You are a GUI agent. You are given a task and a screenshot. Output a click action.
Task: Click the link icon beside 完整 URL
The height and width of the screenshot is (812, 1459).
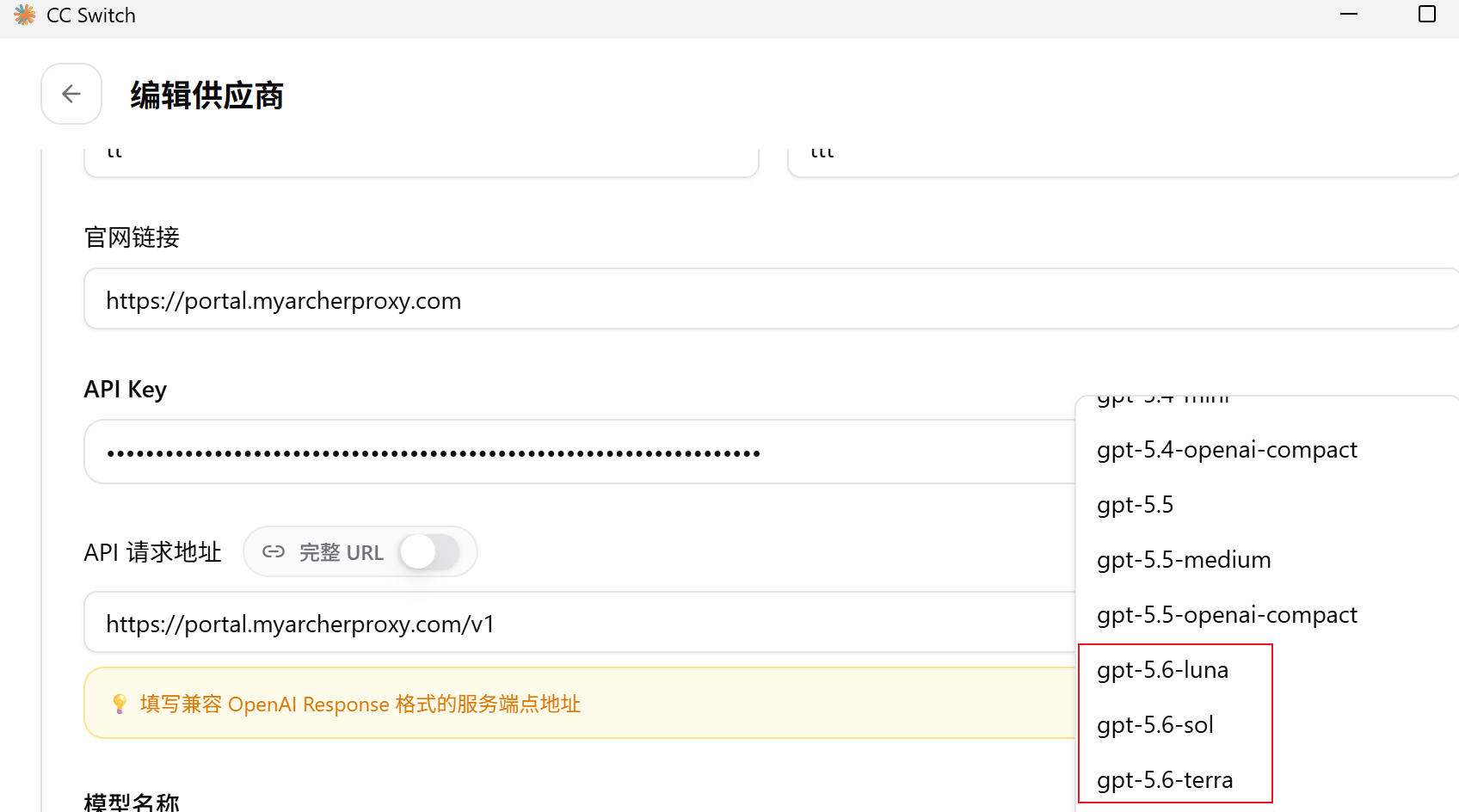click(x=274, y=552)
